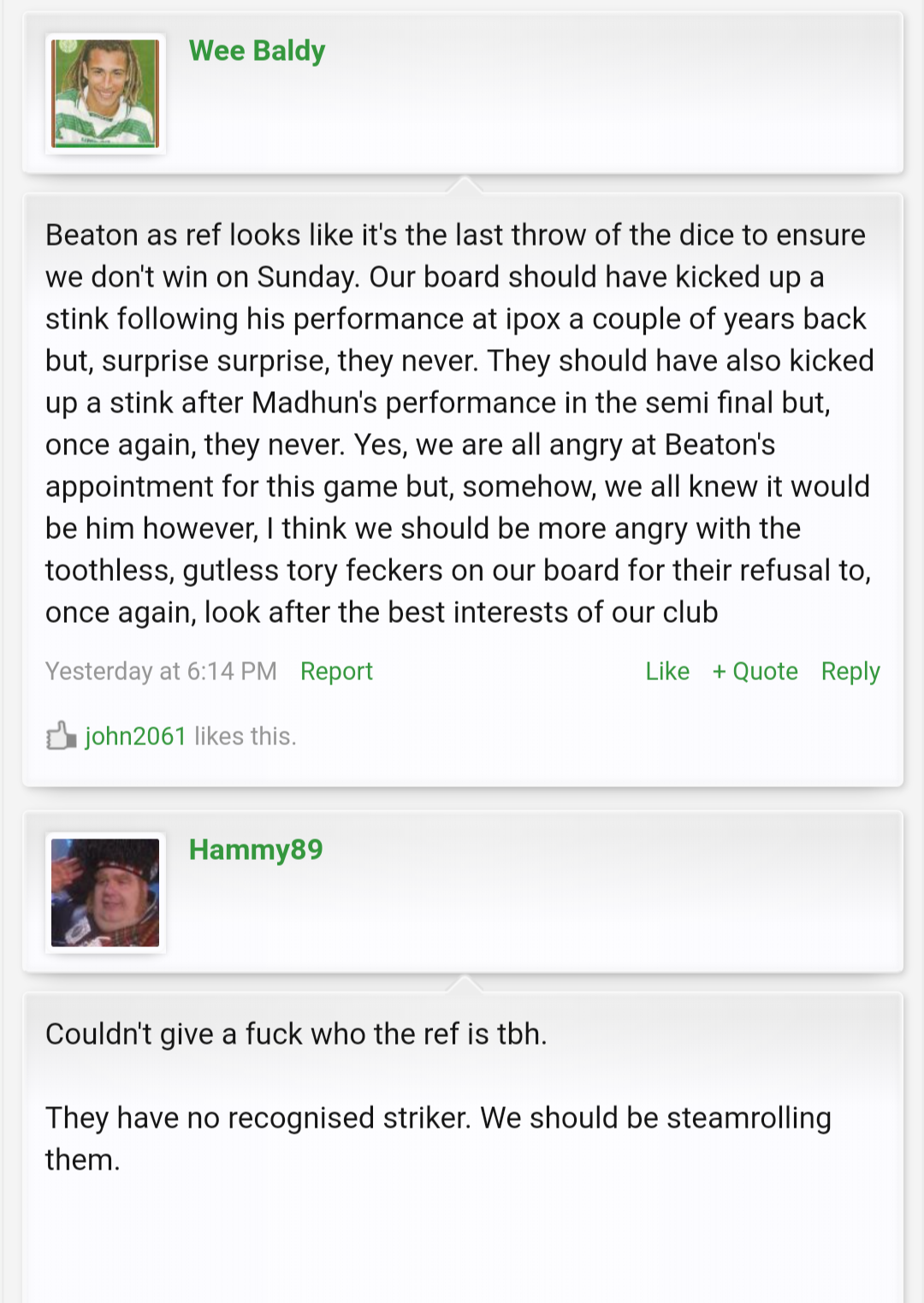Open the 'Yesterday at 6:14 PM' permalink
Viewport: 924px width, 1303px height.
(161, 672)
